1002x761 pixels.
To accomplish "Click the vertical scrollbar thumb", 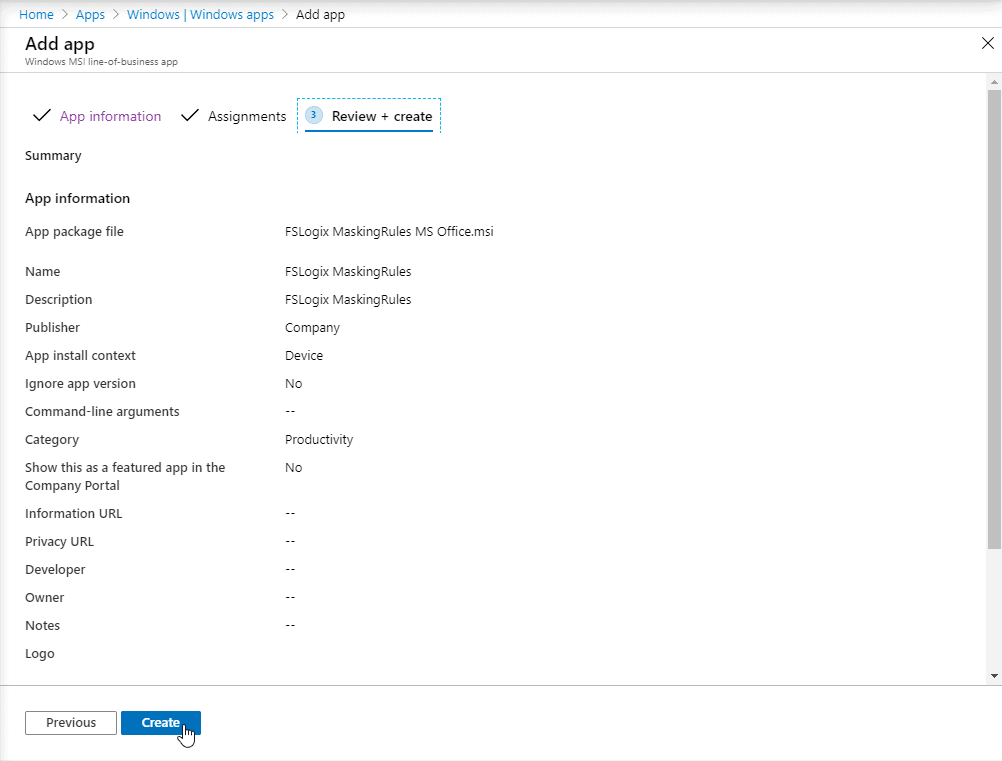I will (x=994, y=318).
